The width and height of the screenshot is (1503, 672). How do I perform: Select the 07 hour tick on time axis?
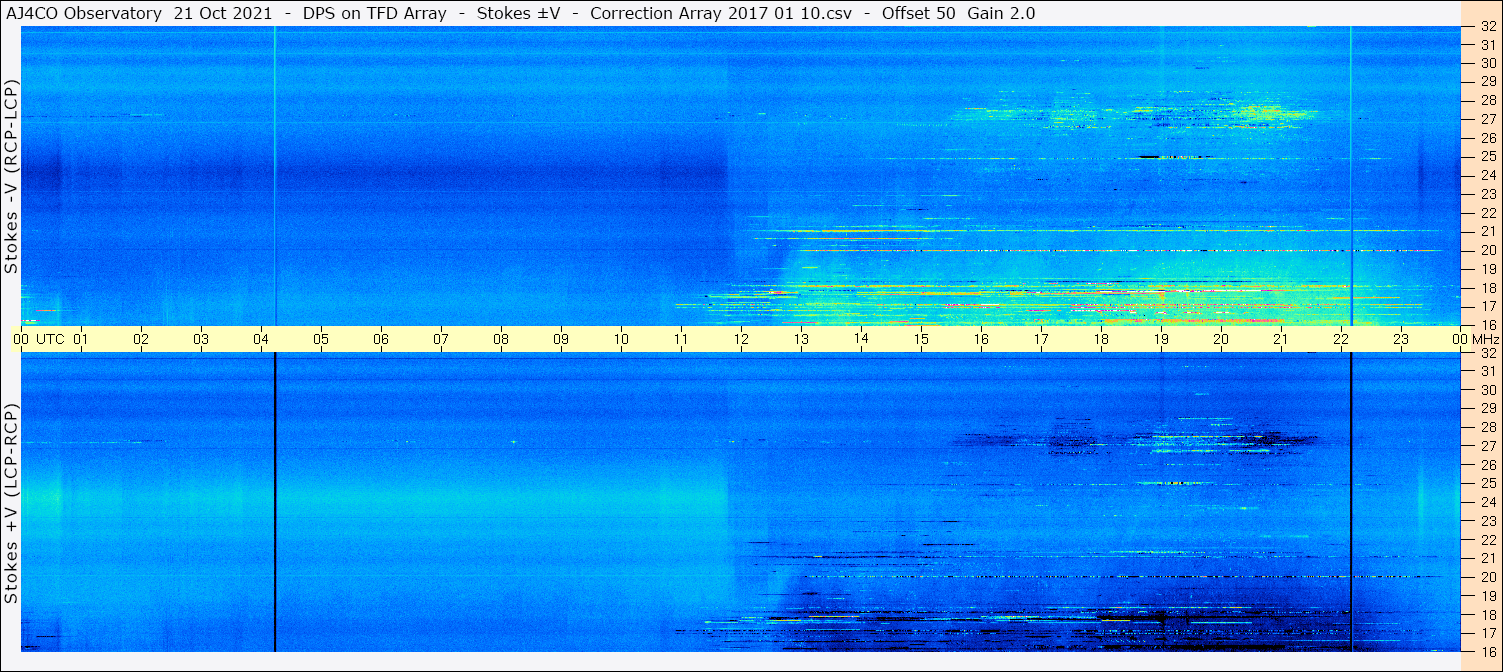pos(441,340)
